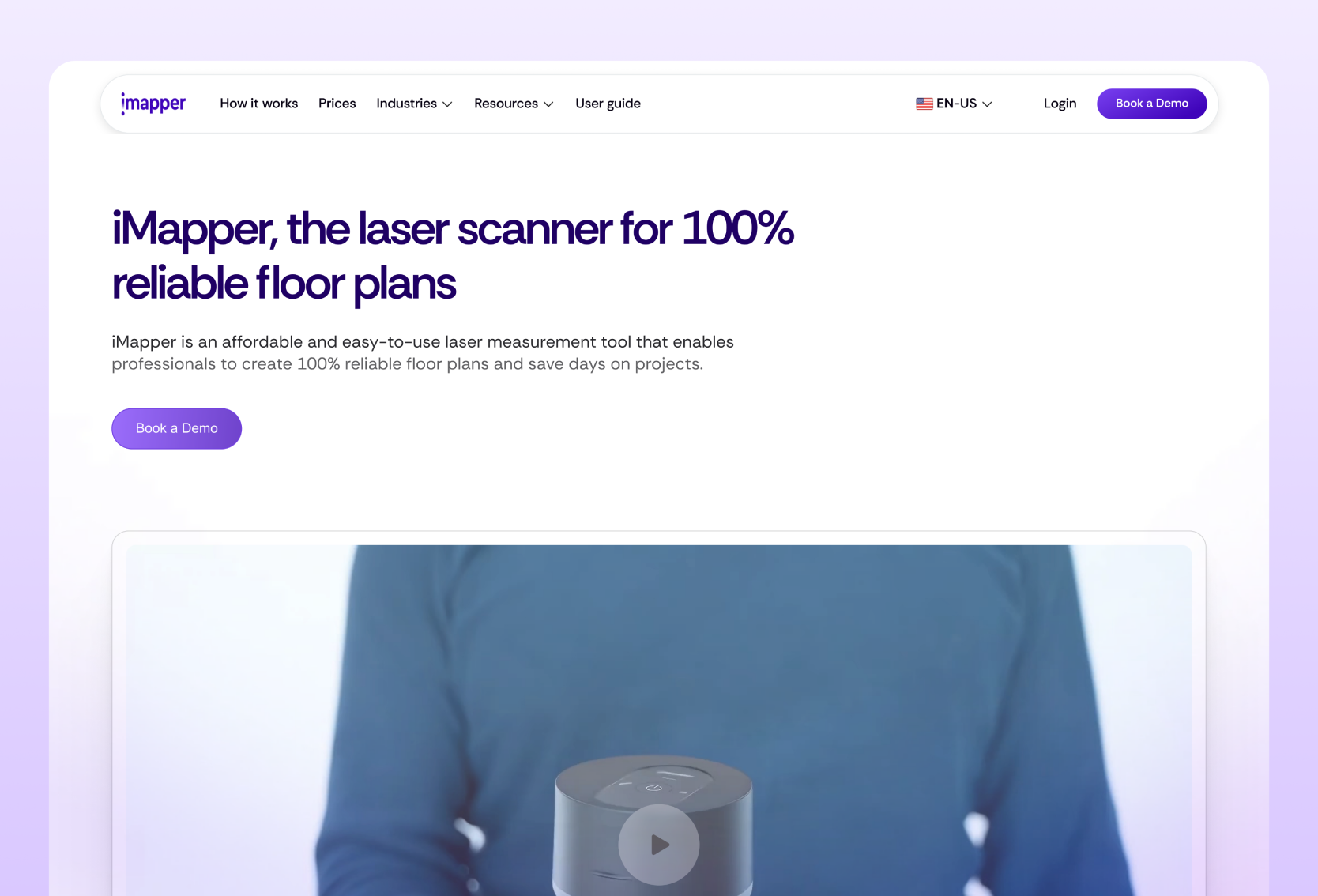1318x896 pixels.
Task: Select the Industries menu label
Action: 406,104
